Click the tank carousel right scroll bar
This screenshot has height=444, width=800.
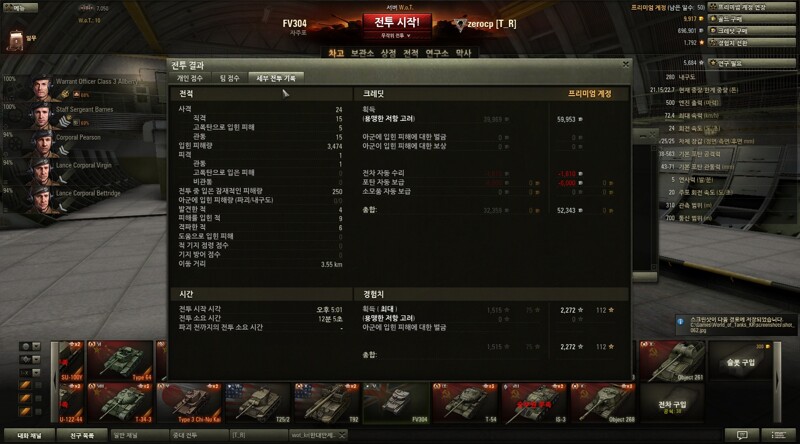[777, 382]
